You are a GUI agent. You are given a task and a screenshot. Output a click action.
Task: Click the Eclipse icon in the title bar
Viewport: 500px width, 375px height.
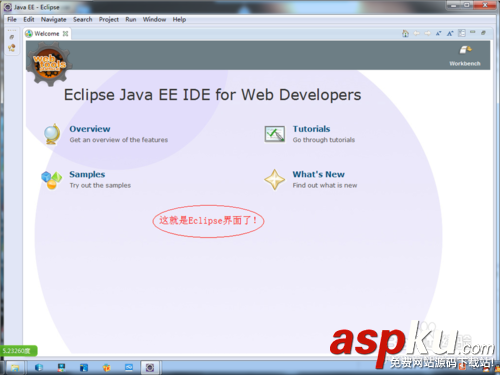coord(8,7)
